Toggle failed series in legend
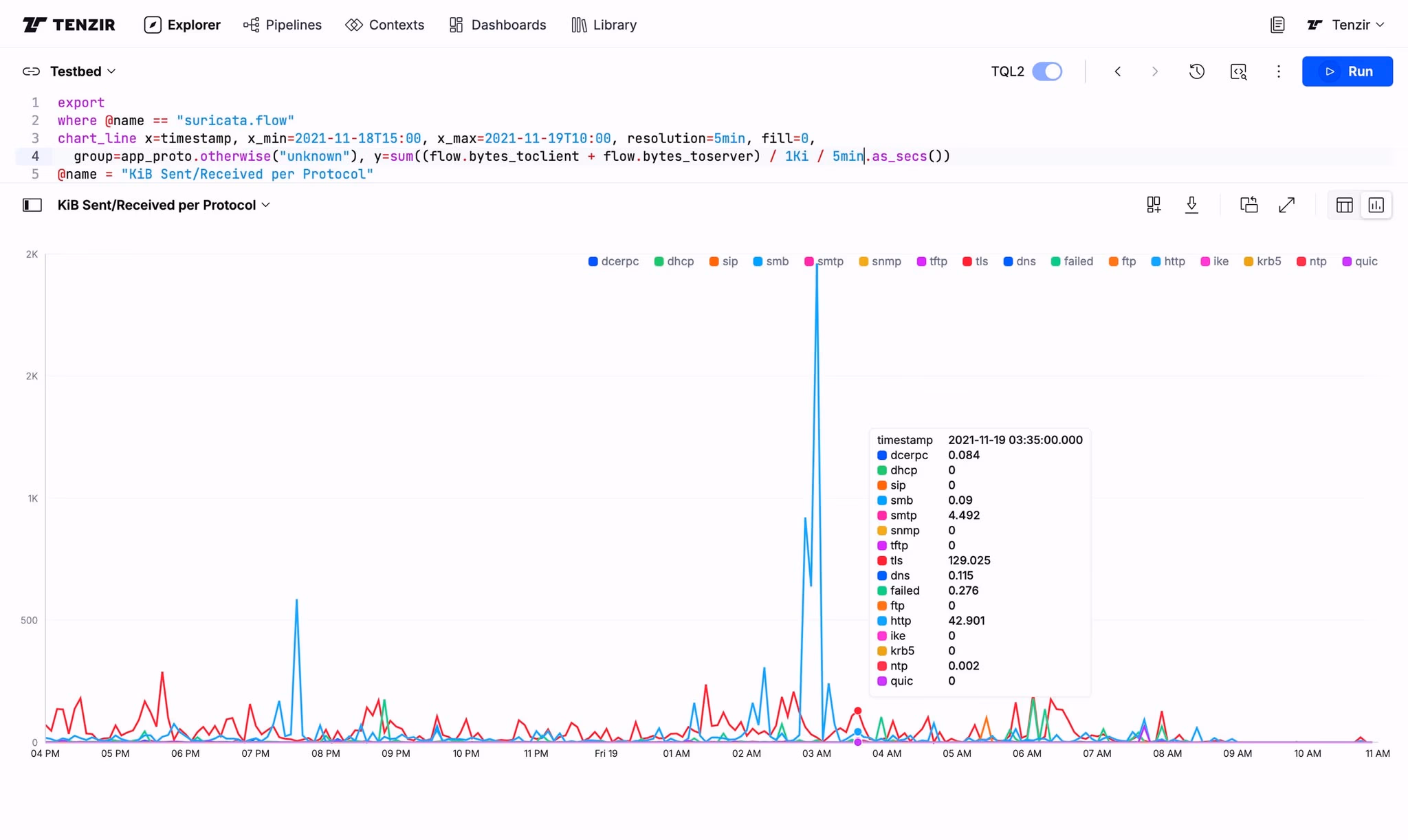Viewport: 1408px width, 840px height. [x=1072, y=261]
